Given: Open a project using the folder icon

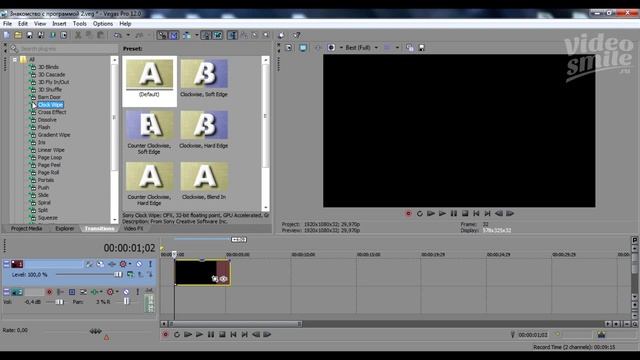Looking at the screenshot, I should pos(18,36).
